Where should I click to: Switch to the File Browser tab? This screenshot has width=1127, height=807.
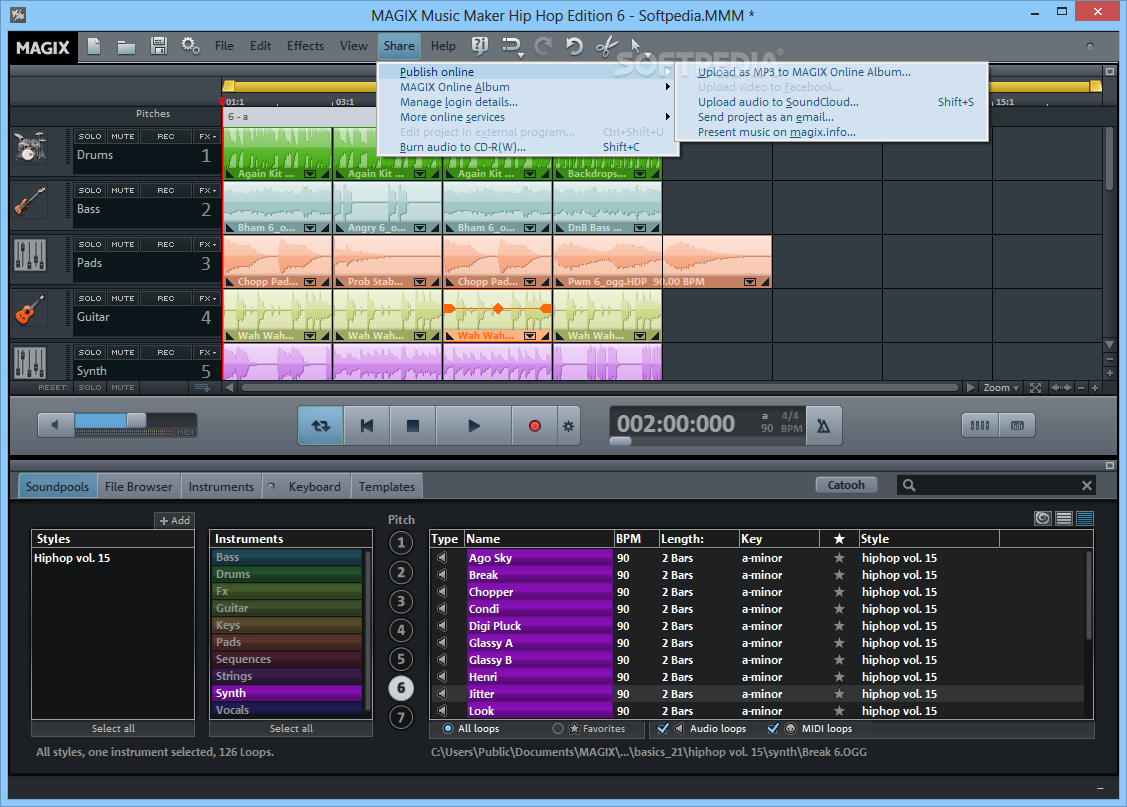pyautogui.click(x=139, y=486)
